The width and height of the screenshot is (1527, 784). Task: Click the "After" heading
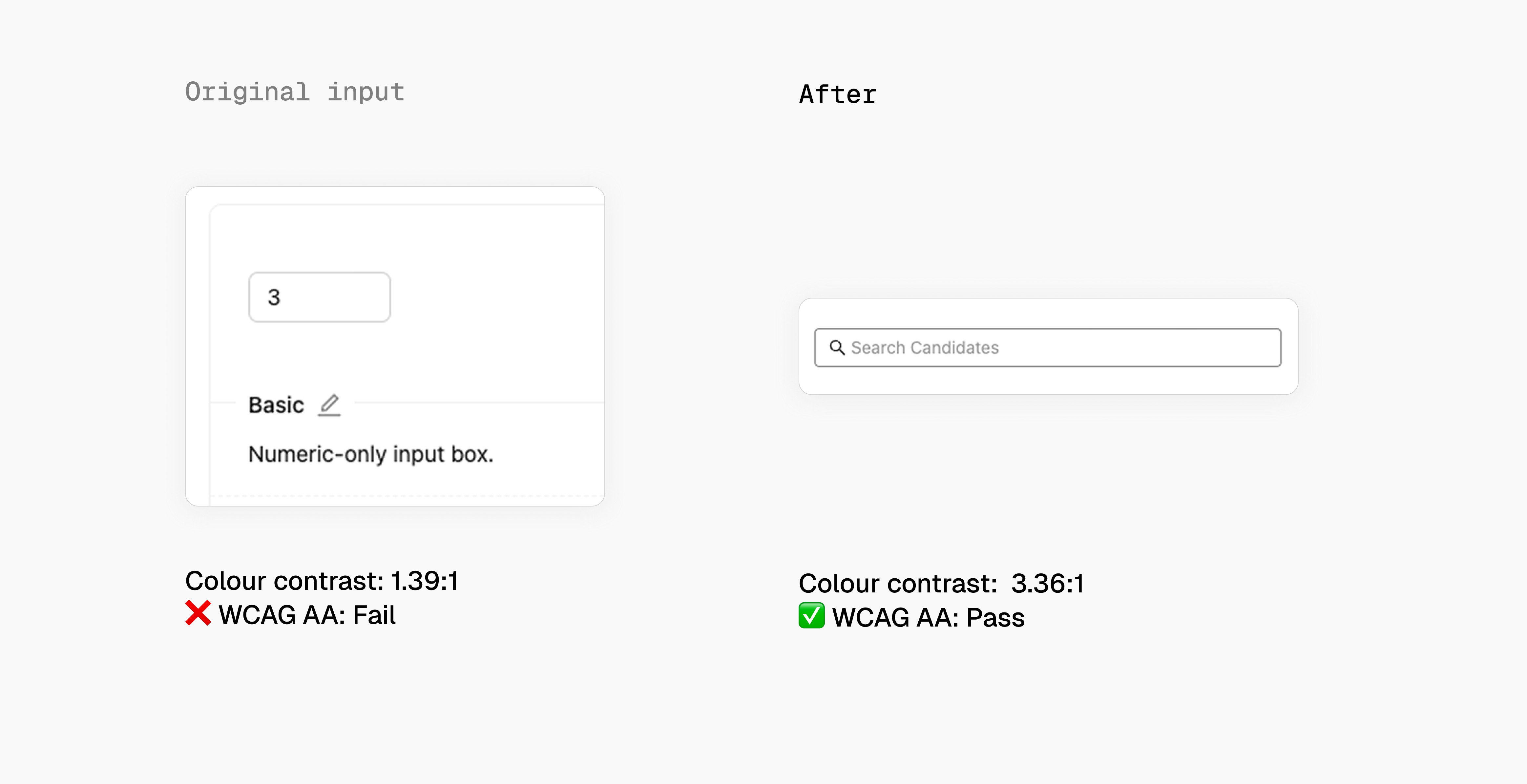(838, 95)
